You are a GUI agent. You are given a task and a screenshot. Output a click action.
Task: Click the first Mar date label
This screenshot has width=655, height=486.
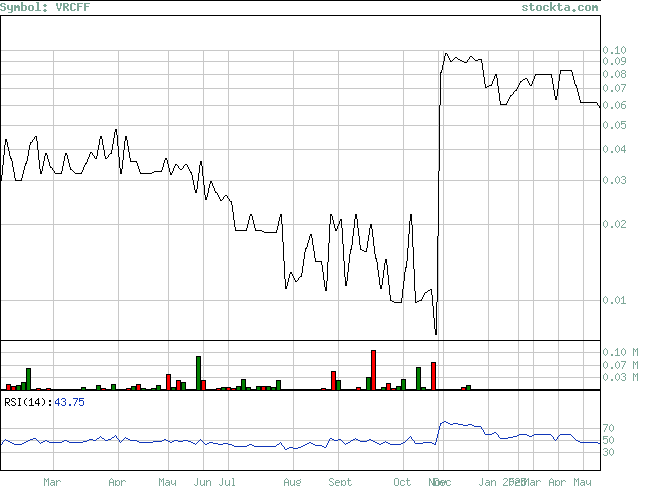tap(52, 482)
